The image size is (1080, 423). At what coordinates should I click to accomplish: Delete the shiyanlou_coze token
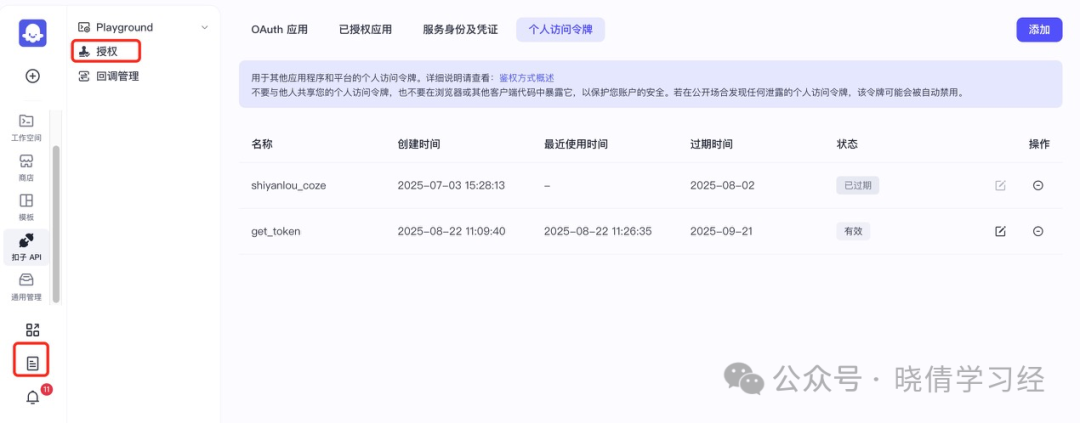click(x=1037, y=185)
